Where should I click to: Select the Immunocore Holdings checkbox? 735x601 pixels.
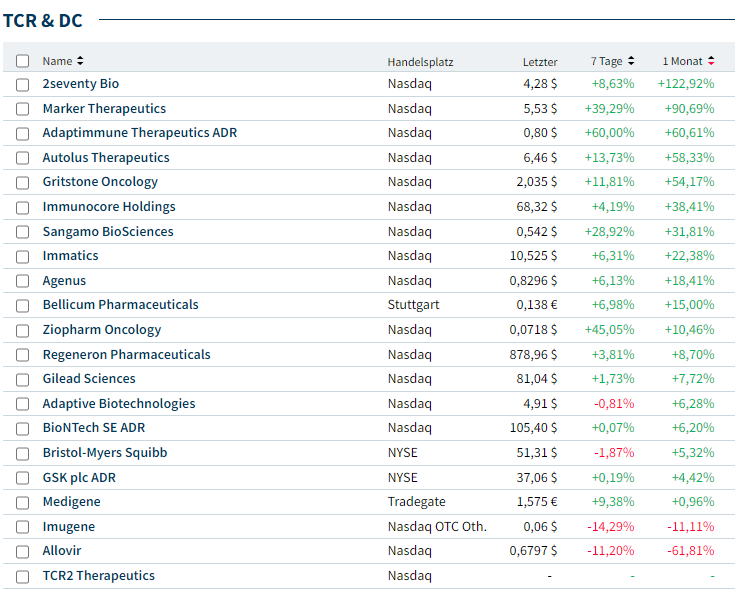[23, 207]
